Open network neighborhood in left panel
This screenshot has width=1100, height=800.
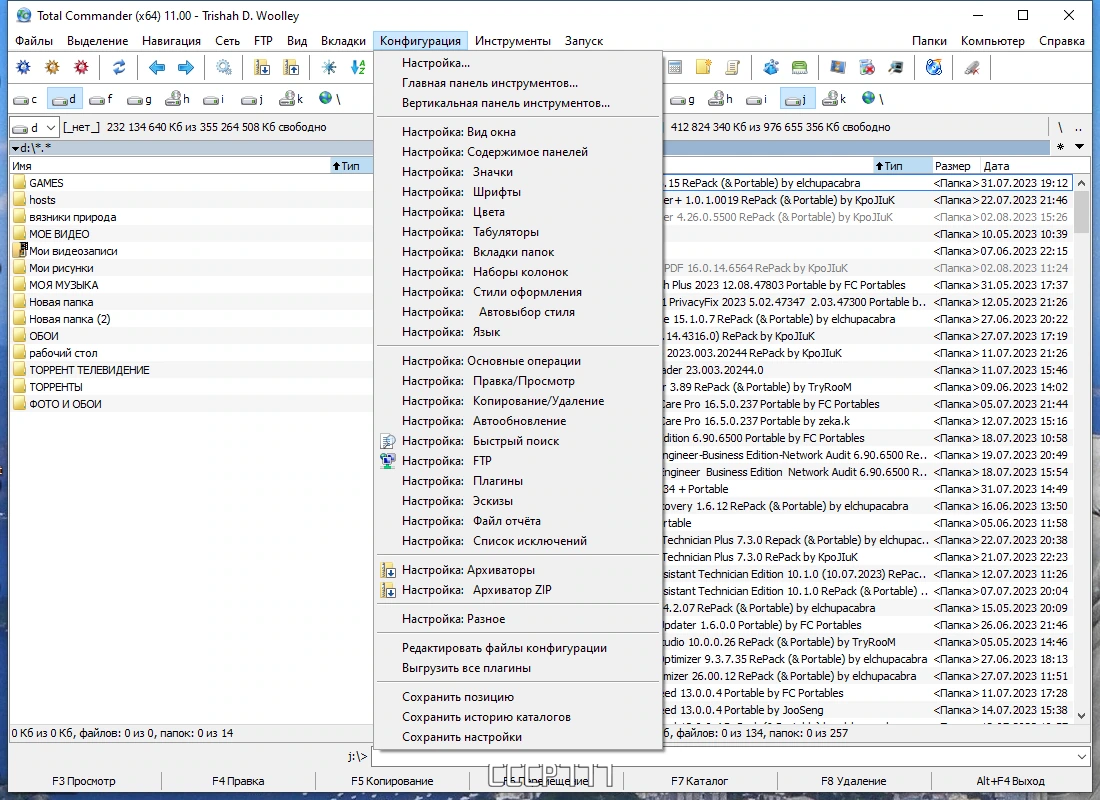point(329,99)
